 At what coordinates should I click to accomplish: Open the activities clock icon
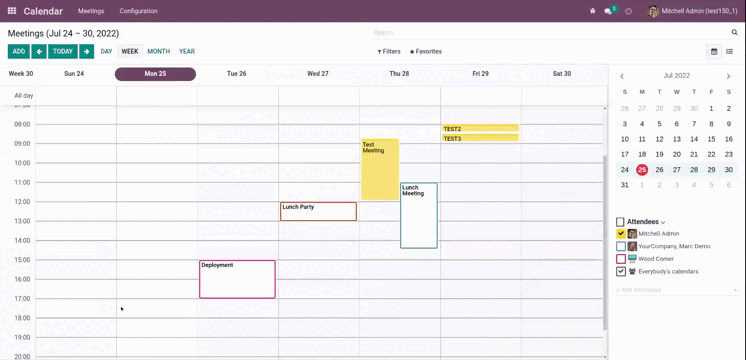click(x=628, y=11)
